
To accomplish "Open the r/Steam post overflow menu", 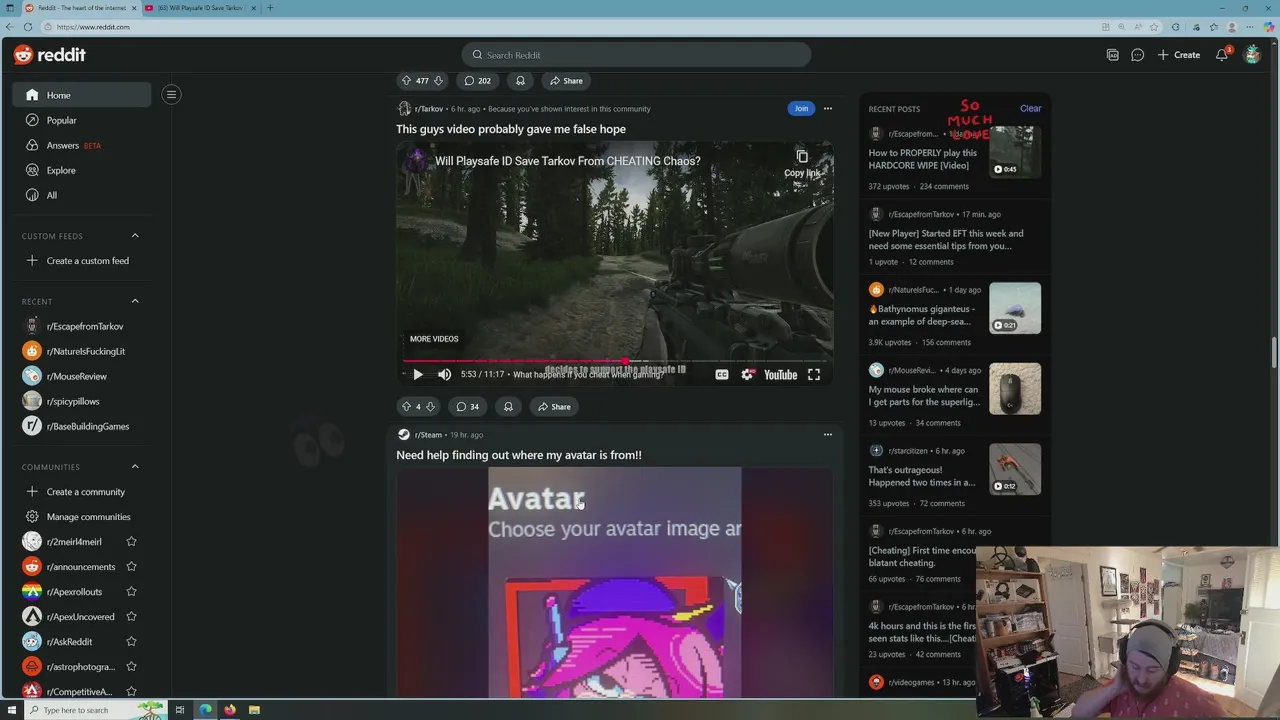I will coord(827,435).
